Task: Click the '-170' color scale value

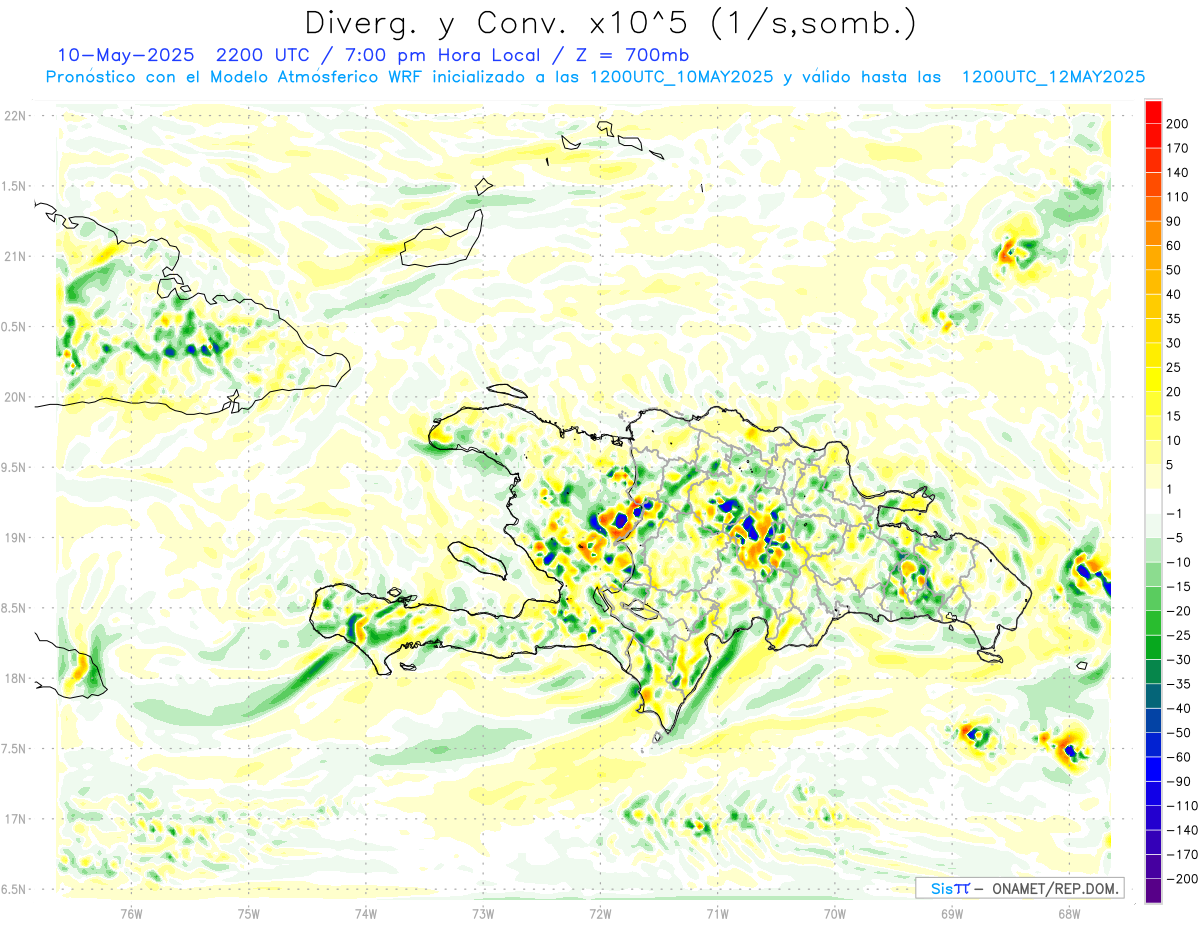Action: [1181, 854]
